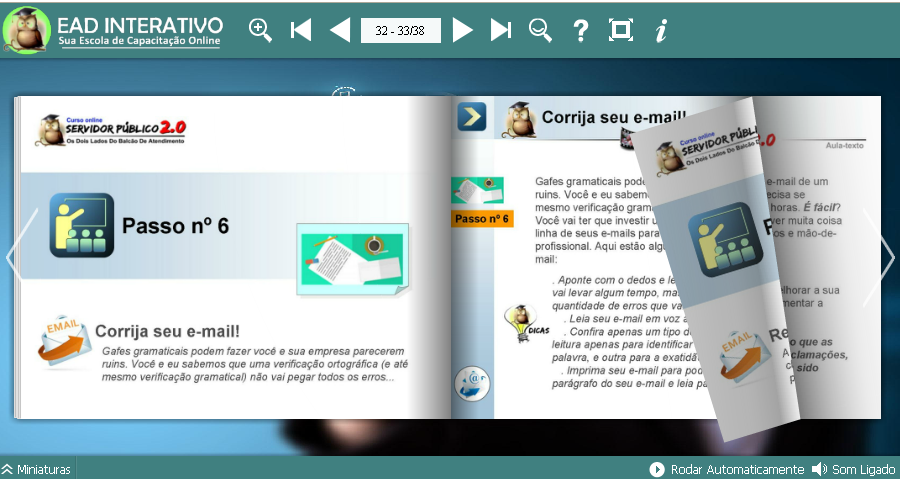Click the owl icon in right page header
The width and height of the screenshot is (900, 480).
[519, 120]
